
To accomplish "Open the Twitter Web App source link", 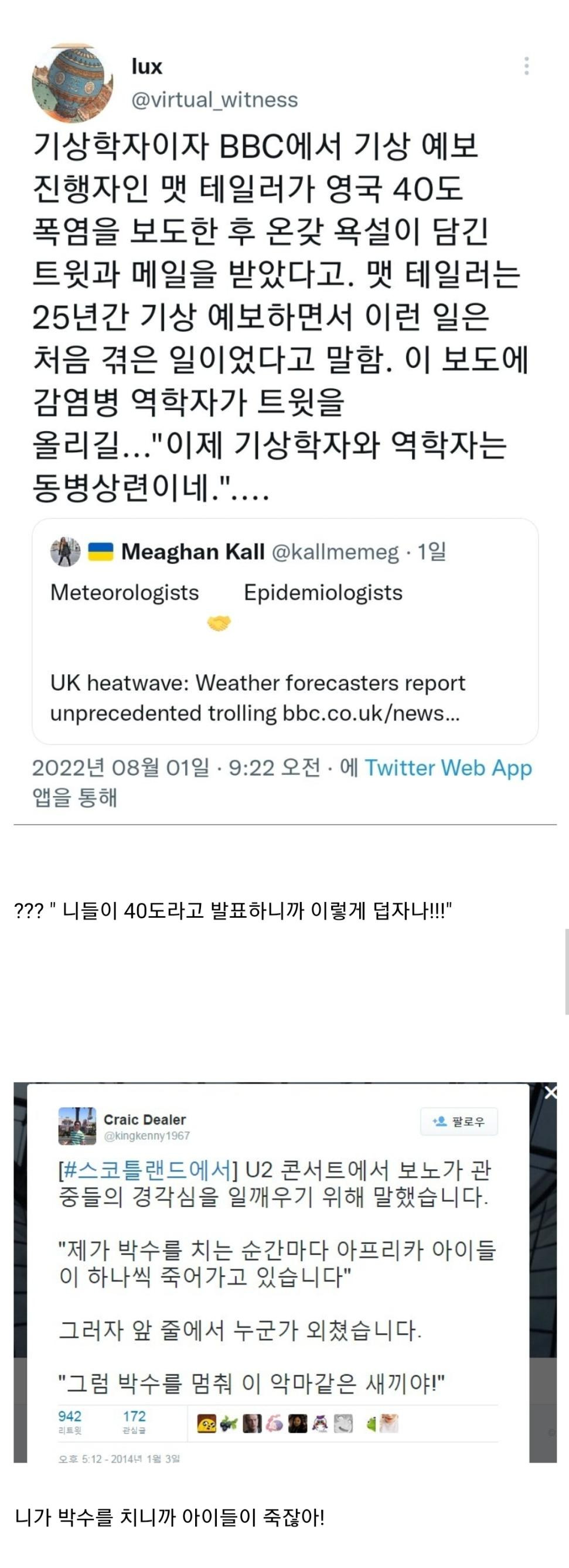I will coord(448,767).
